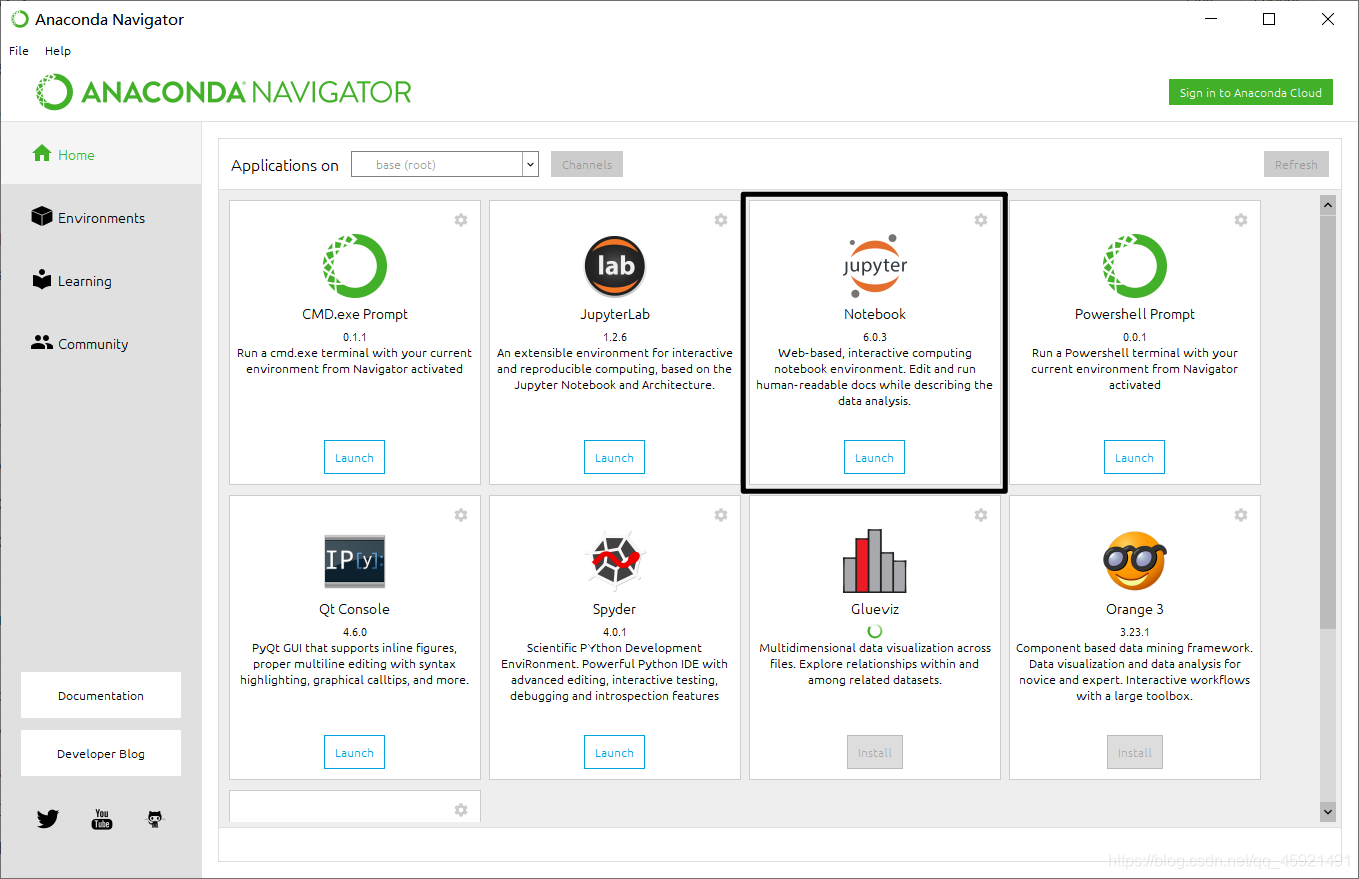Click the Learning reader icon
This screenshot has height=879, width=1359.
[x=41, y=280]
